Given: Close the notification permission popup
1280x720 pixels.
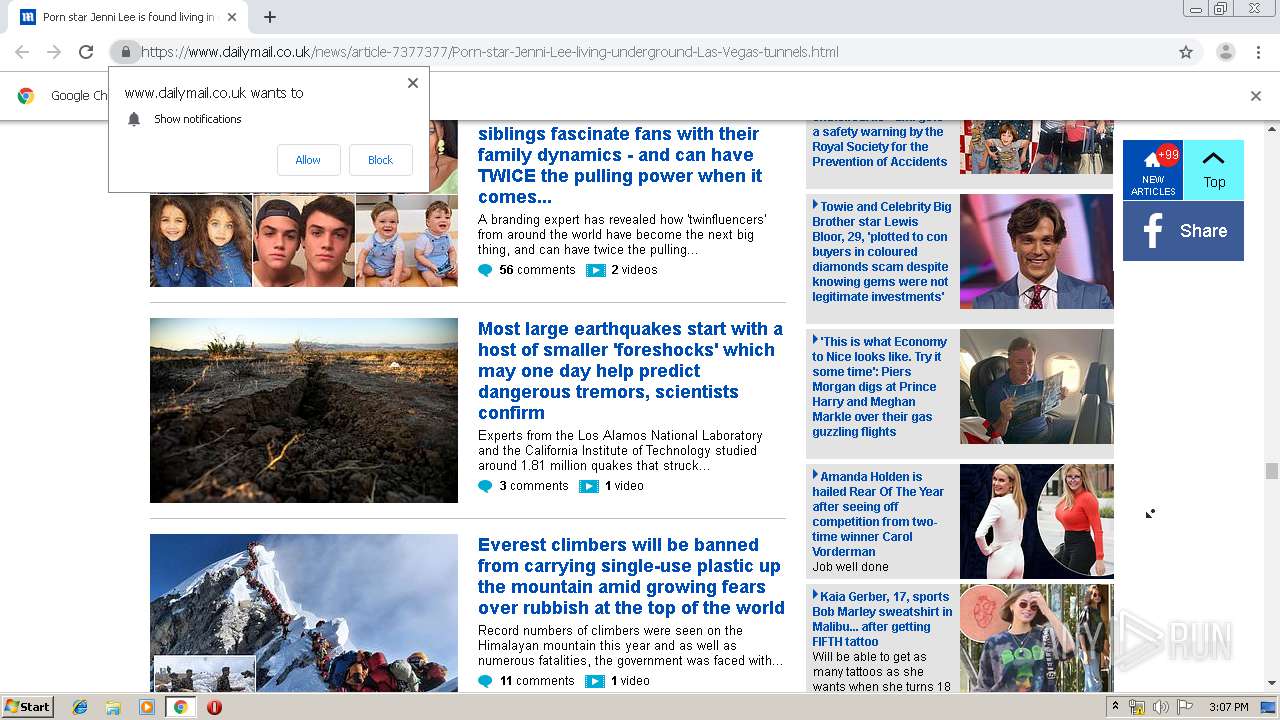Looking at the screenshot, I should (412, 83).
